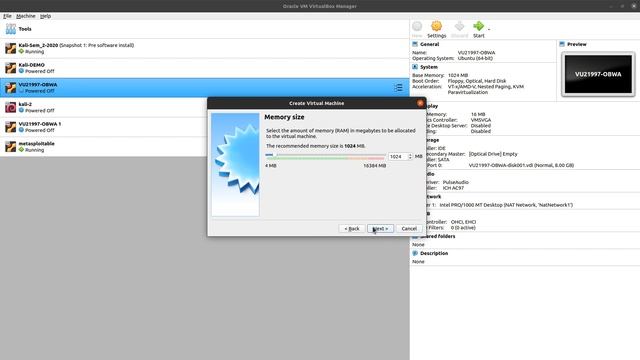This screenshot has width=640, height=360.
Task: Click the green Start arrow toolbar icon
Action: point(478,26)
